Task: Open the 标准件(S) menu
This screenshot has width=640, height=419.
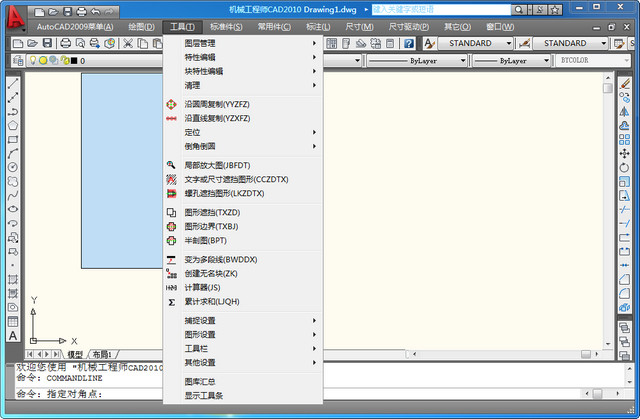Action: [226, 27]
